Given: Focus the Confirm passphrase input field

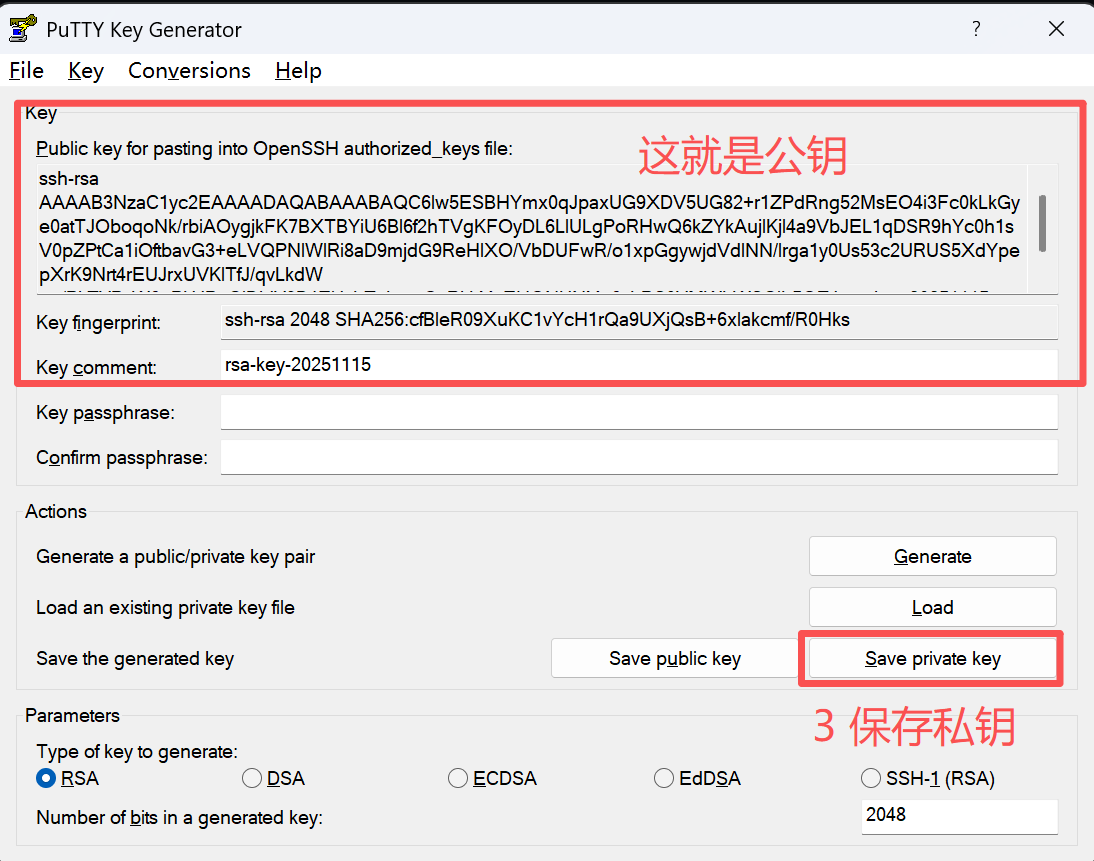Looking at the screenshot, I should (x=638, y=457).
